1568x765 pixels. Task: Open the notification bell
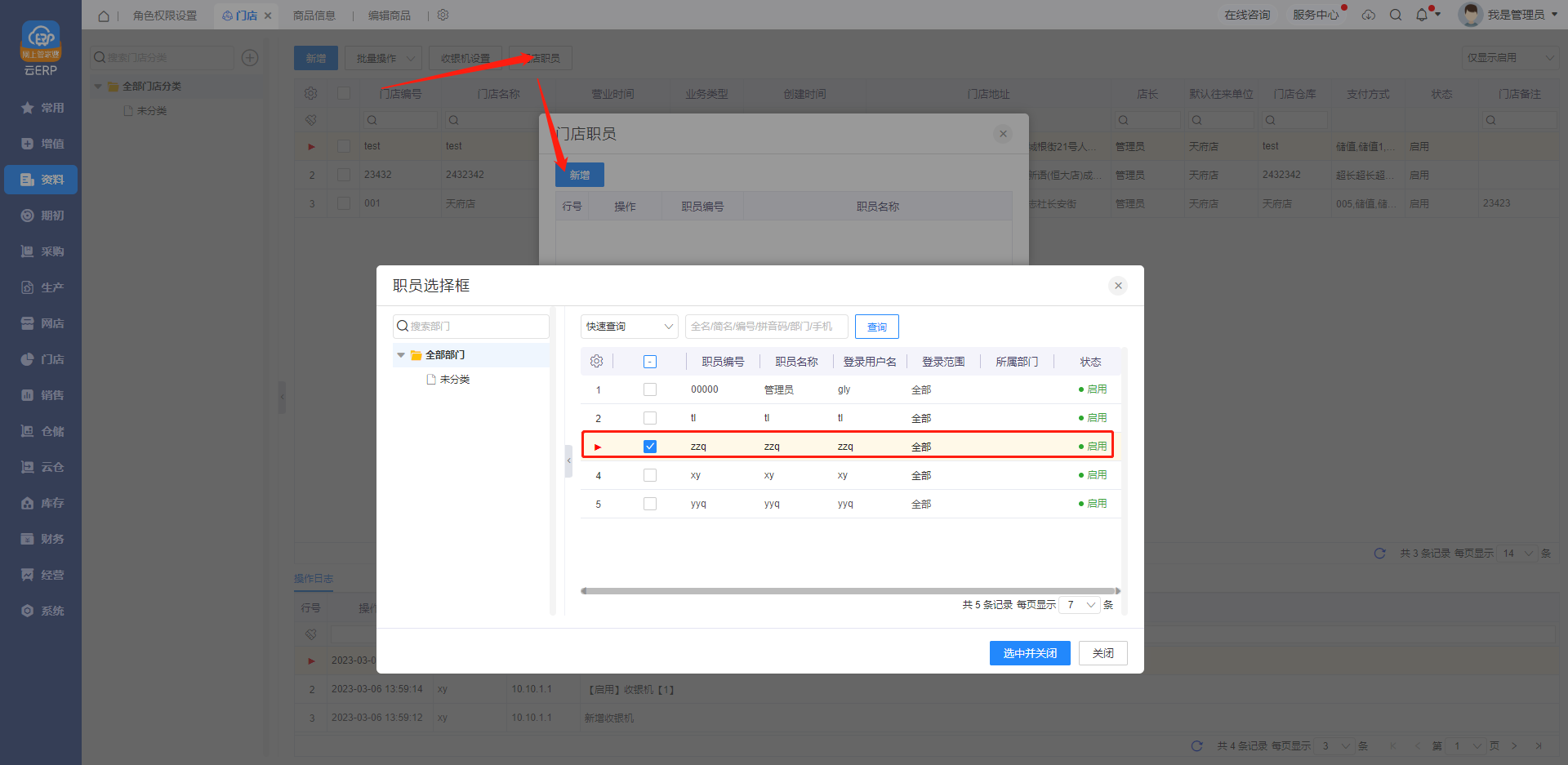tap(1422, 15)
